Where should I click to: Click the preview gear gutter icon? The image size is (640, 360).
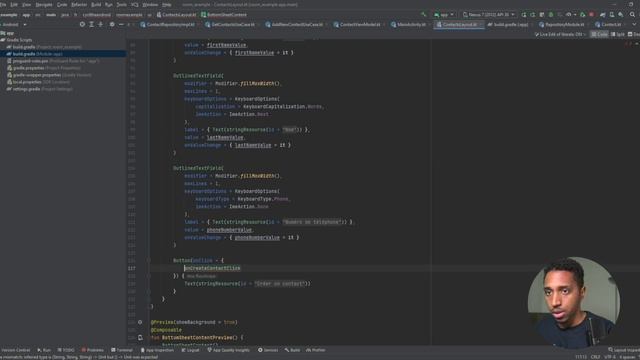click(x=140, y=322)
